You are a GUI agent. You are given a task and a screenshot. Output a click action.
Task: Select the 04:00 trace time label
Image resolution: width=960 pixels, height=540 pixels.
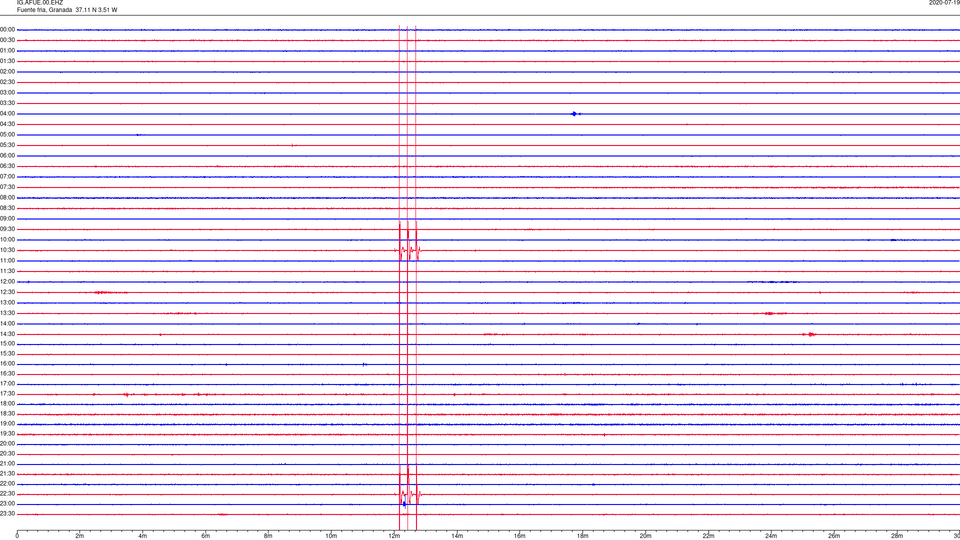point(7,114)
